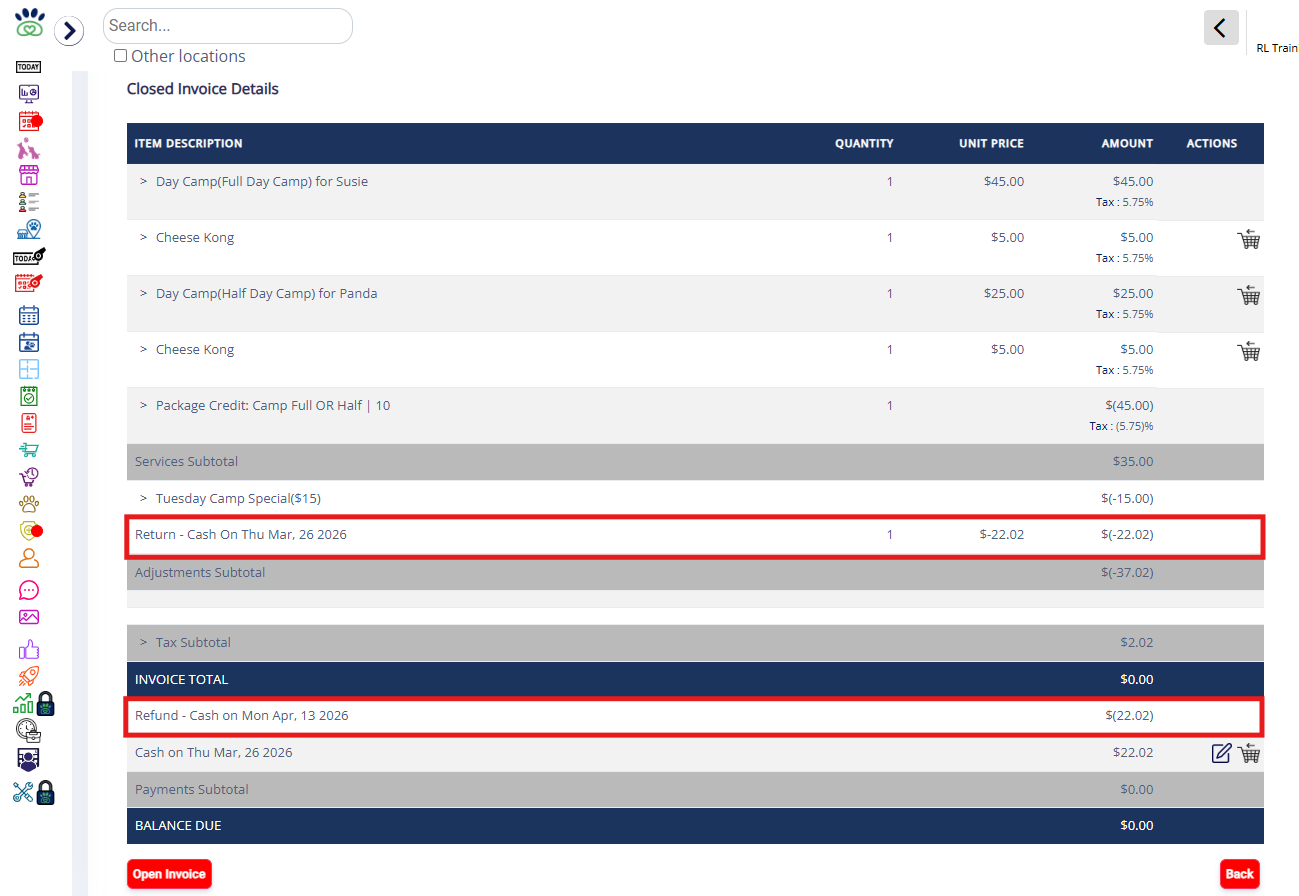Open the dashboard monitor chart icon
The image size is (1299, 896).
(x=29, y=94)
